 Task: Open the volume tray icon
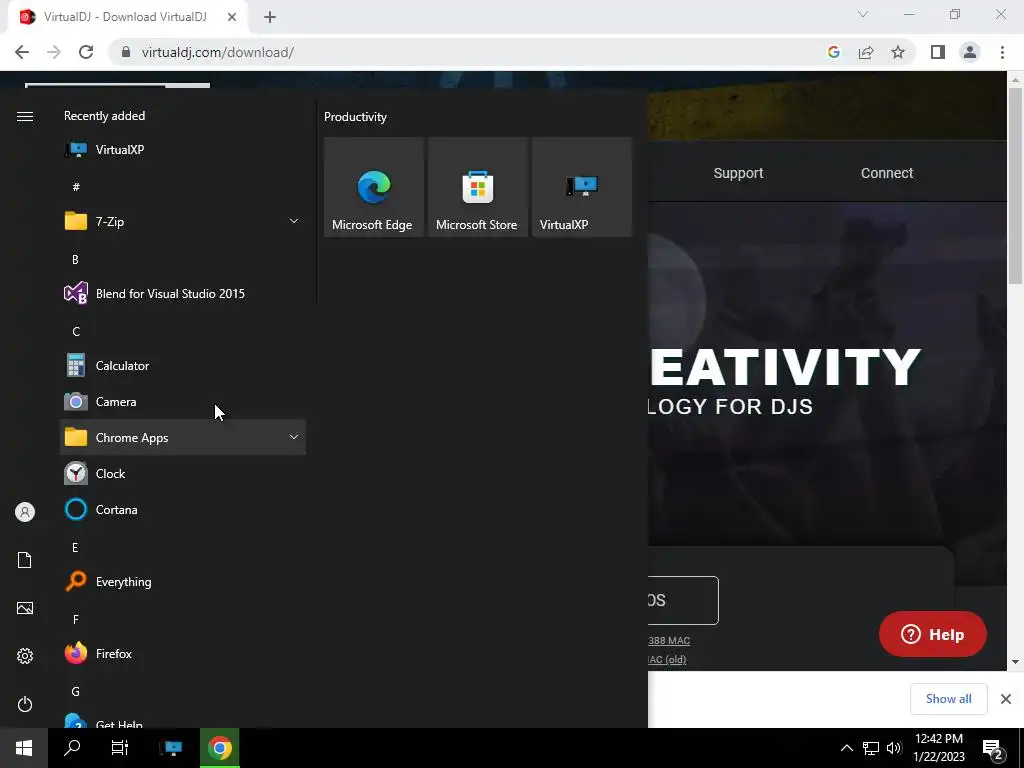(894, 748)
